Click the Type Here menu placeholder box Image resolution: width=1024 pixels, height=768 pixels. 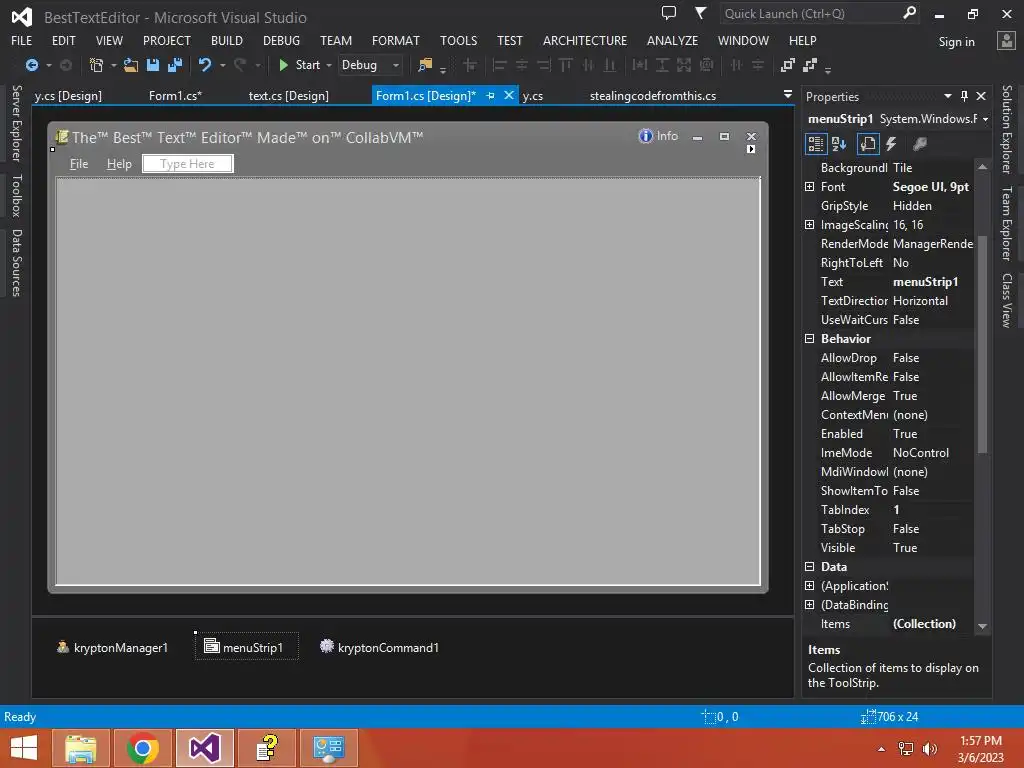coord(187,163)
